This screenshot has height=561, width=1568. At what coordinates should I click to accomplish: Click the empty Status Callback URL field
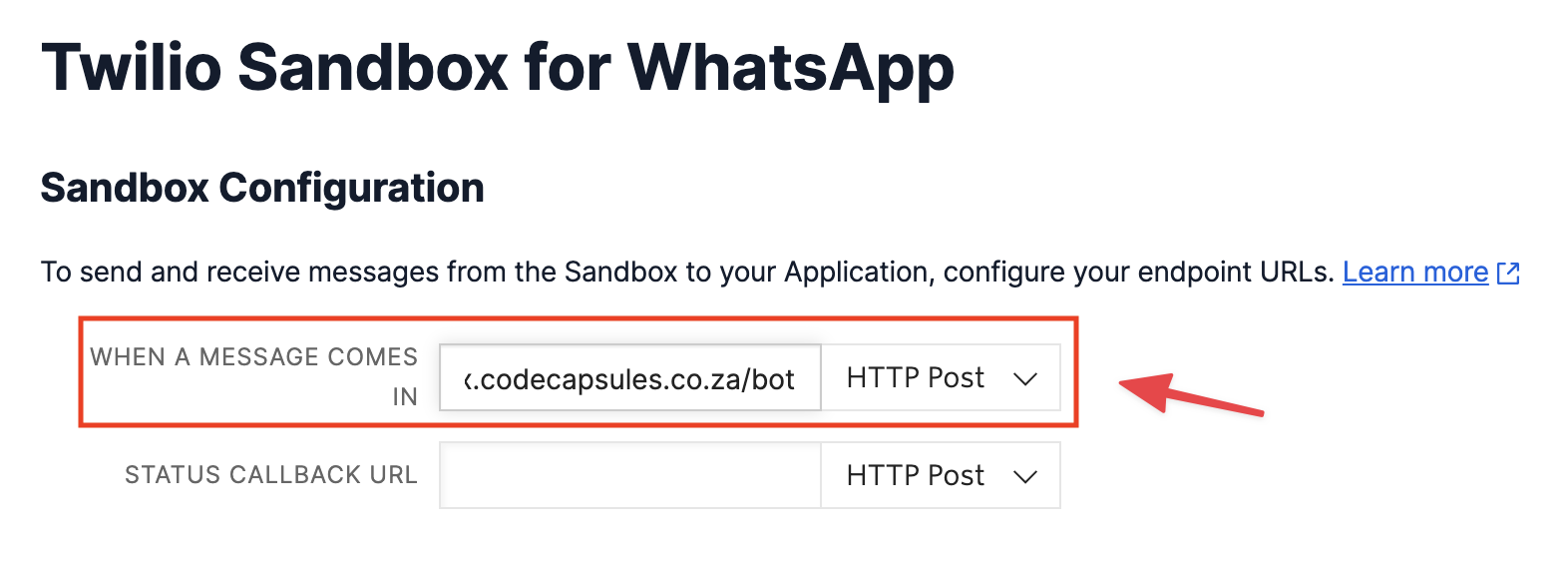point(629,476)
